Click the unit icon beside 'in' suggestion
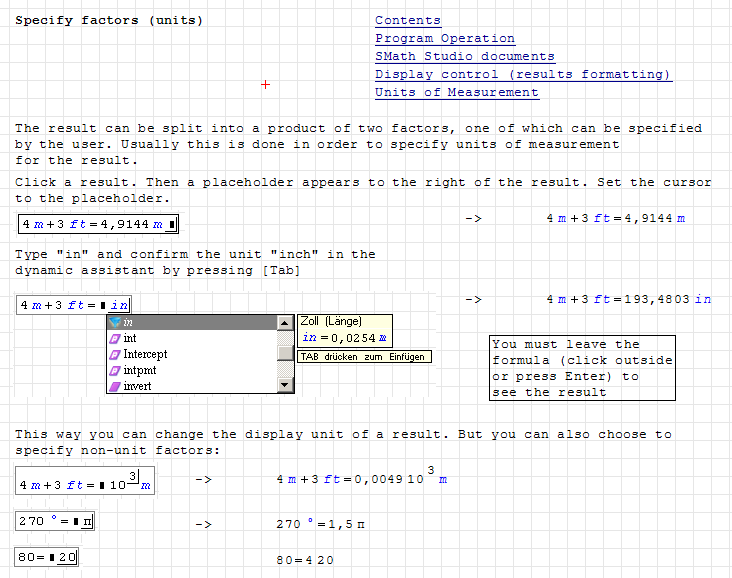Viewport: 732px width, 578px height. pyautogui.click(x=115, y=323)
